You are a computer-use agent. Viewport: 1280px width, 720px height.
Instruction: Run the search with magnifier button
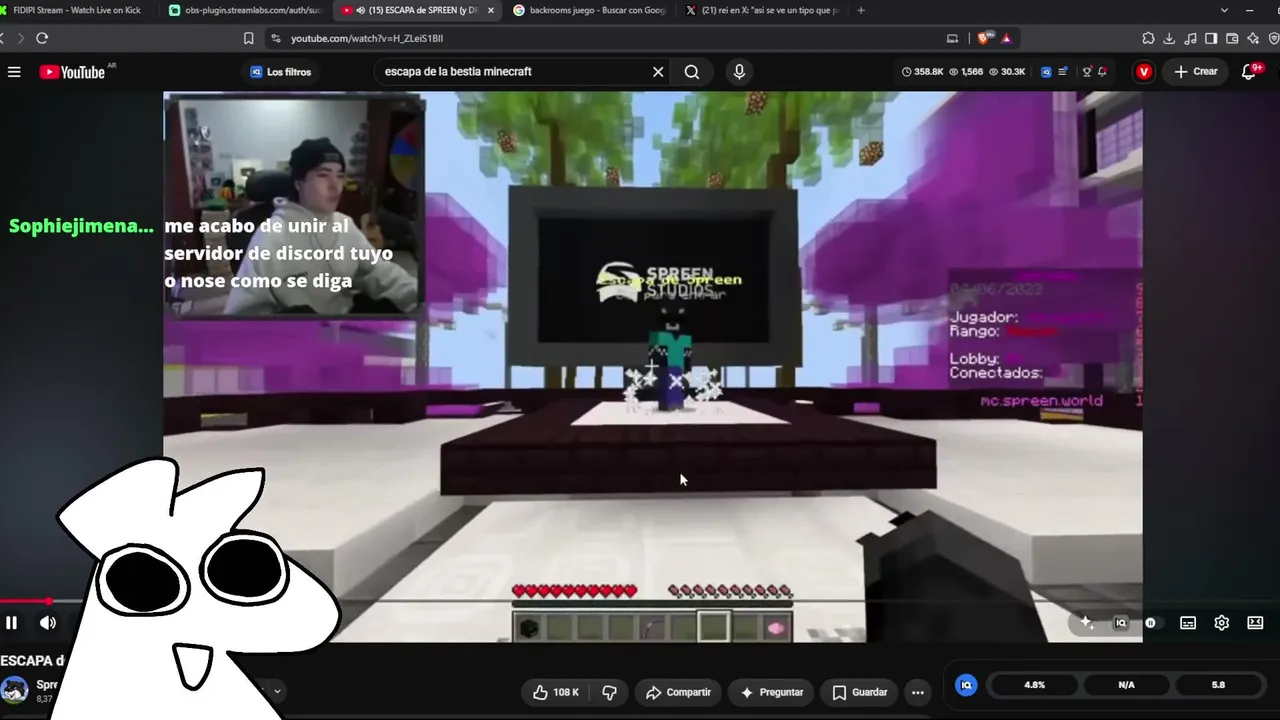pyautogui.click(x=692, y=72)
